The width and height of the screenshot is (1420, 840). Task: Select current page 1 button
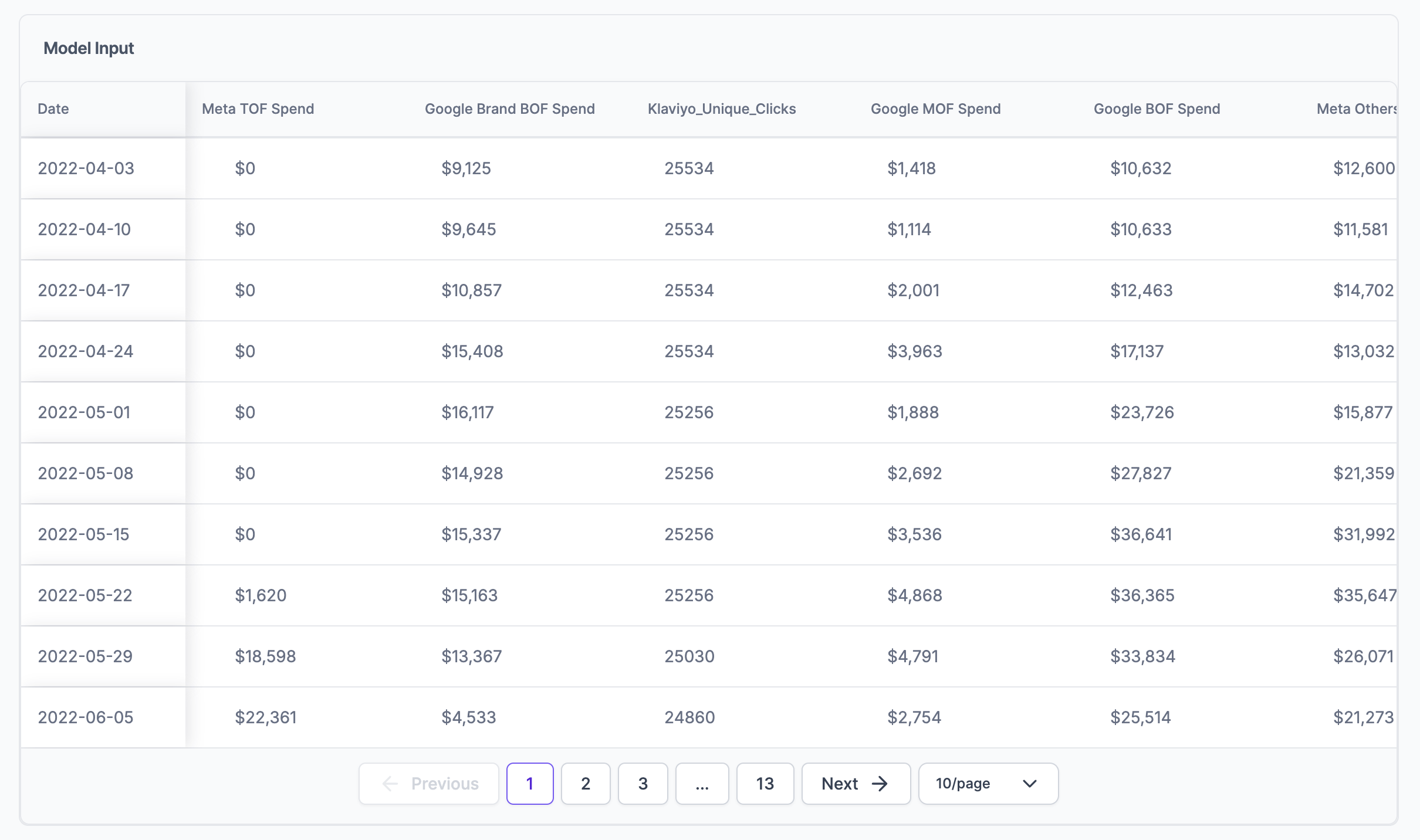529,784
